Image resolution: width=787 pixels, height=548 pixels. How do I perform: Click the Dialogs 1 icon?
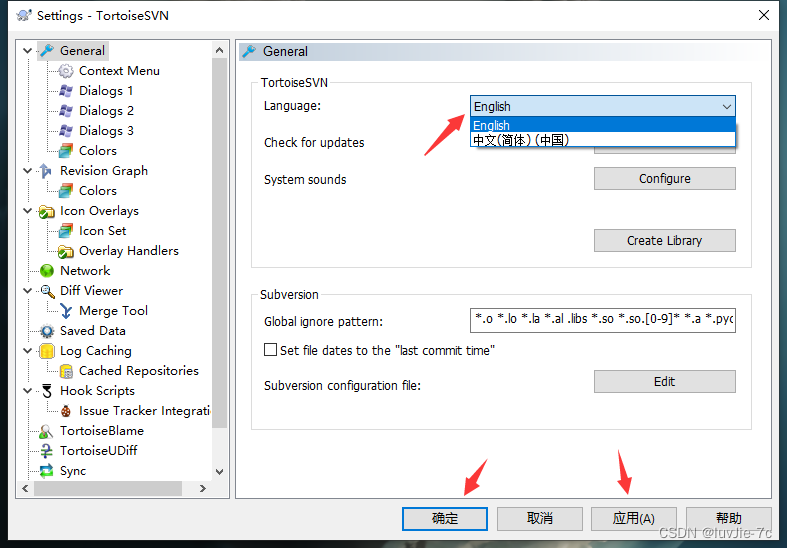[x=66, y=91]
